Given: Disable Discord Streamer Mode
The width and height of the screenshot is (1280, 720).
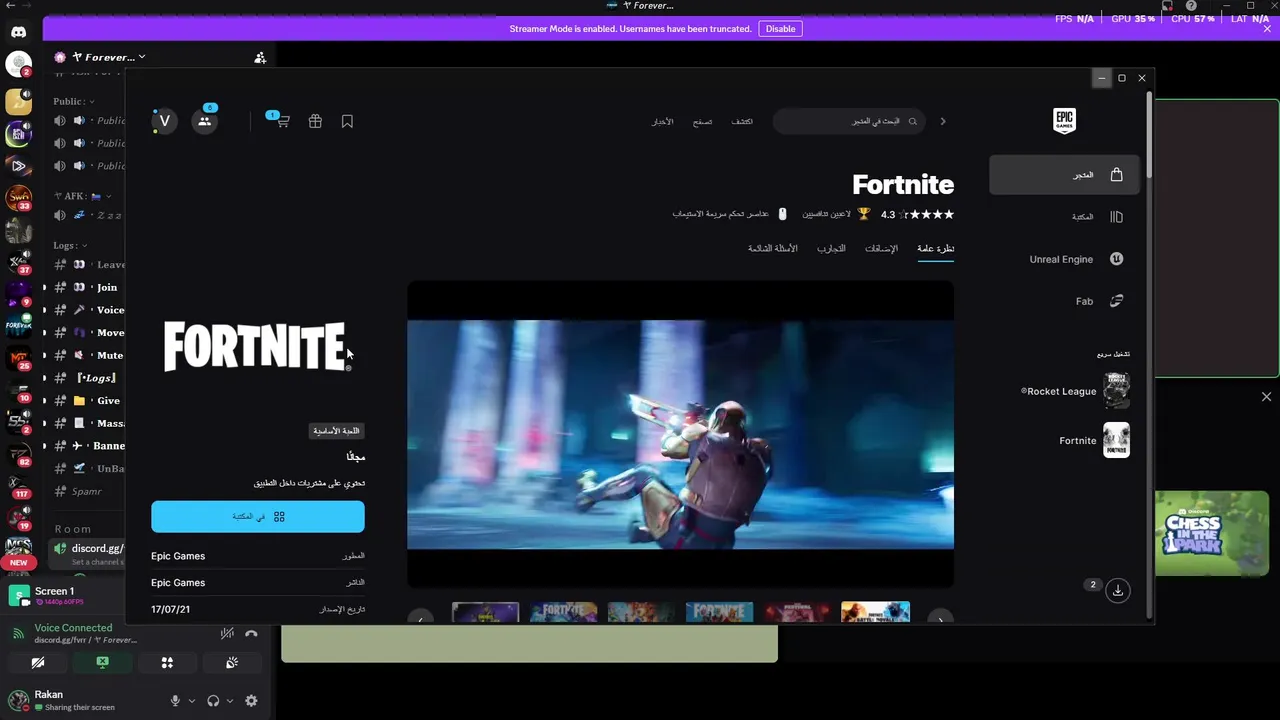Looking at the screenshot, I should click(780, 29).
